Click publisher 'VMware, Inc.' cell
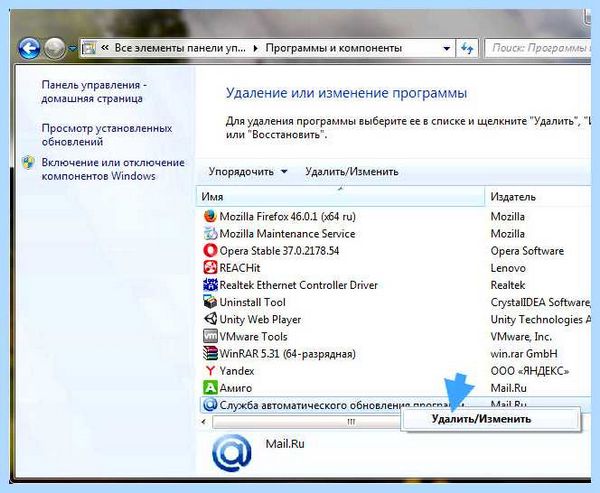Screen dimensions: 600x493 click(521, 336)
